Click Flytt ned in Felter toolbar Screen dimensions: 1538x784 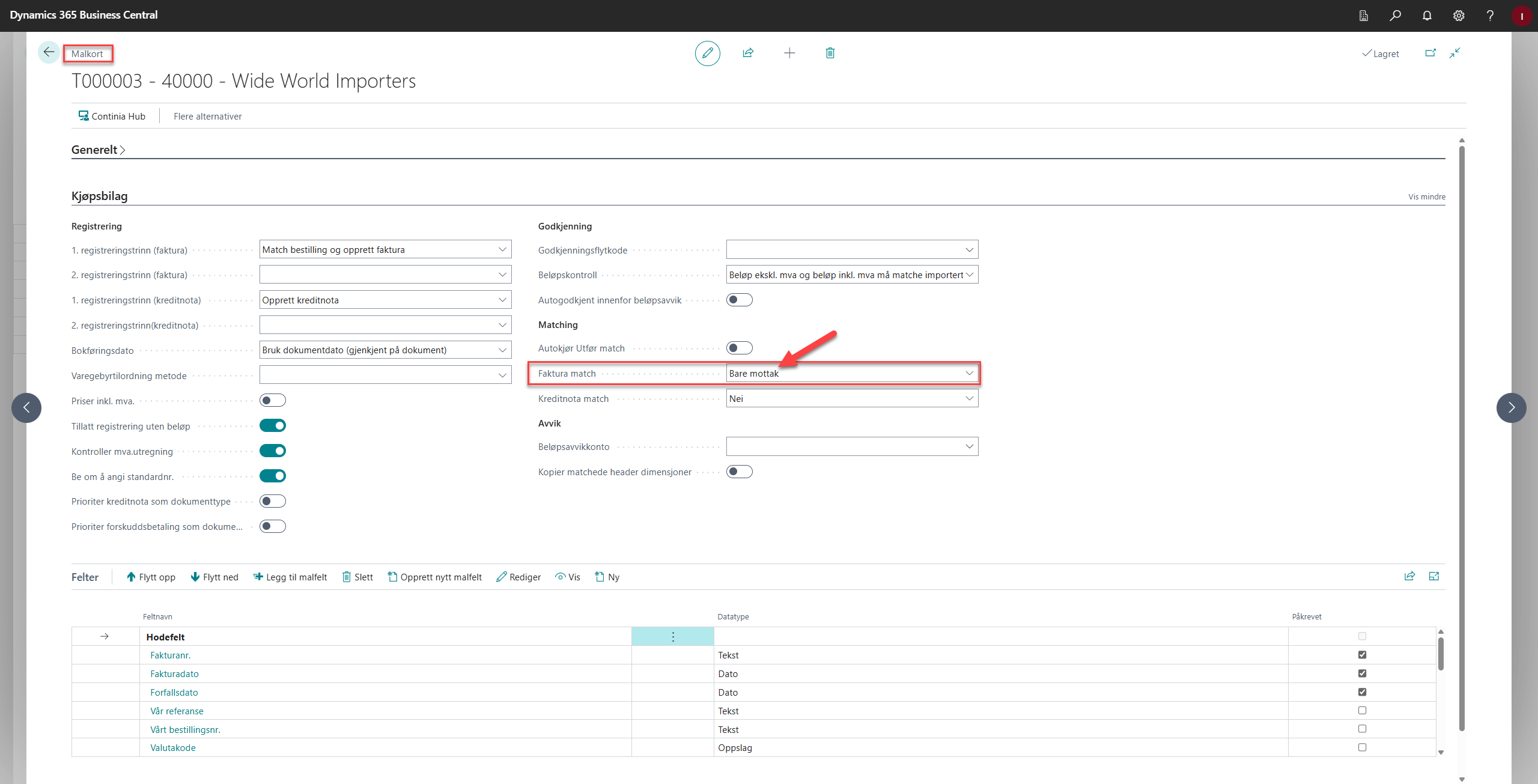pos(214,577)
